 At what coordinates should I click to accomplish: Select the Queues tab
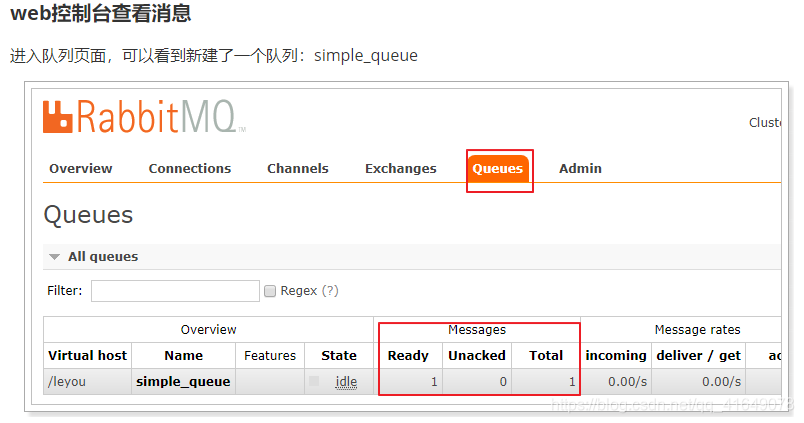pos(497,169)
